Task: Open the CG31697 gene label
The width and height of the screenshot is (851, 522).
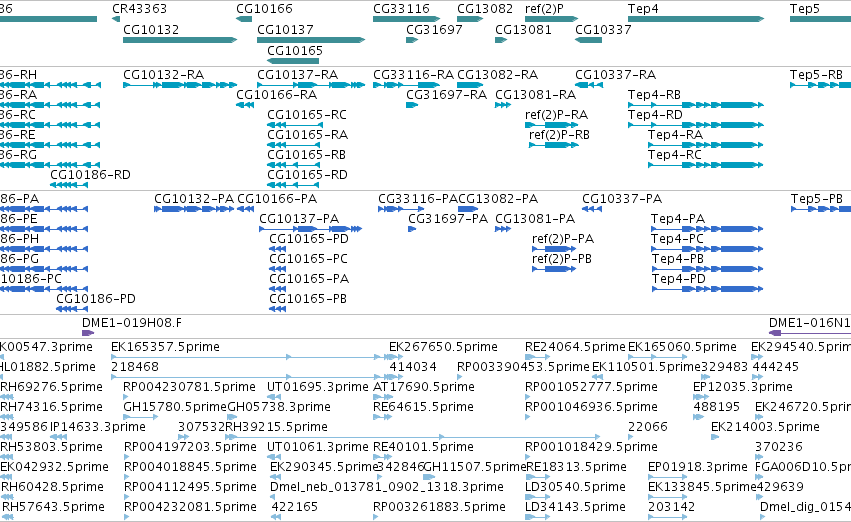Action: tap(435, 29)
